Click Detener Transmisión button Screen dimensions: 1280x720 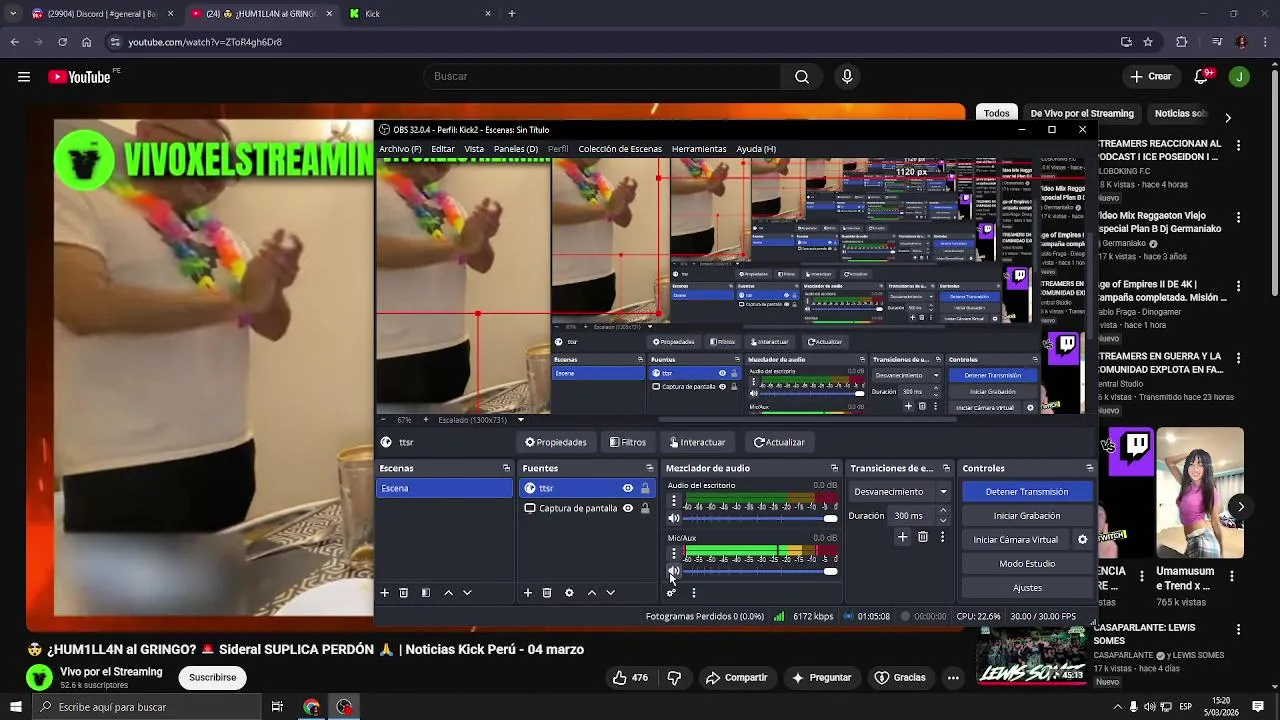[x=1027, y=492]
